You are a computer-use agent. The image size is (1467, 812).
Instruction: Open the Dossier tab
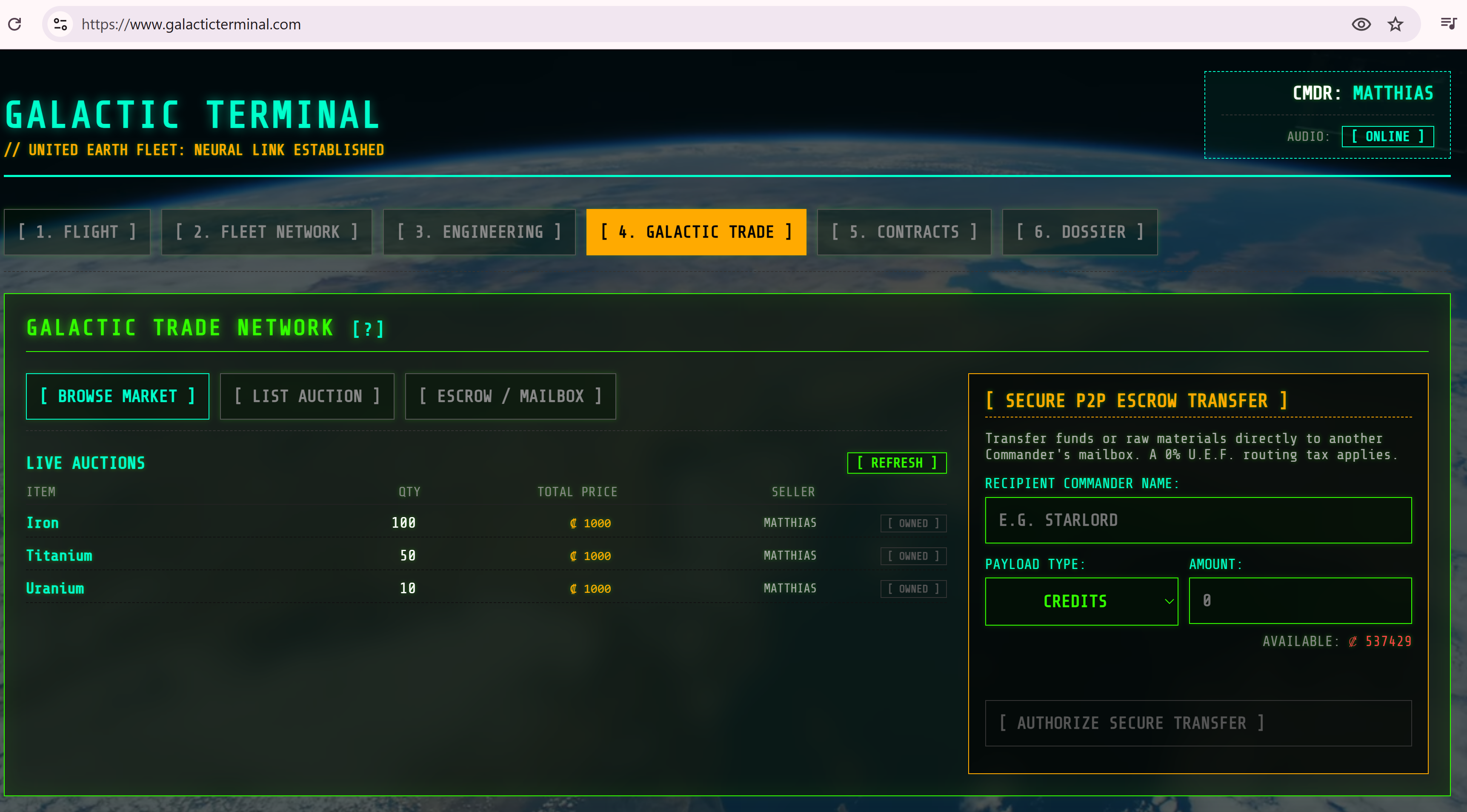1079,232
